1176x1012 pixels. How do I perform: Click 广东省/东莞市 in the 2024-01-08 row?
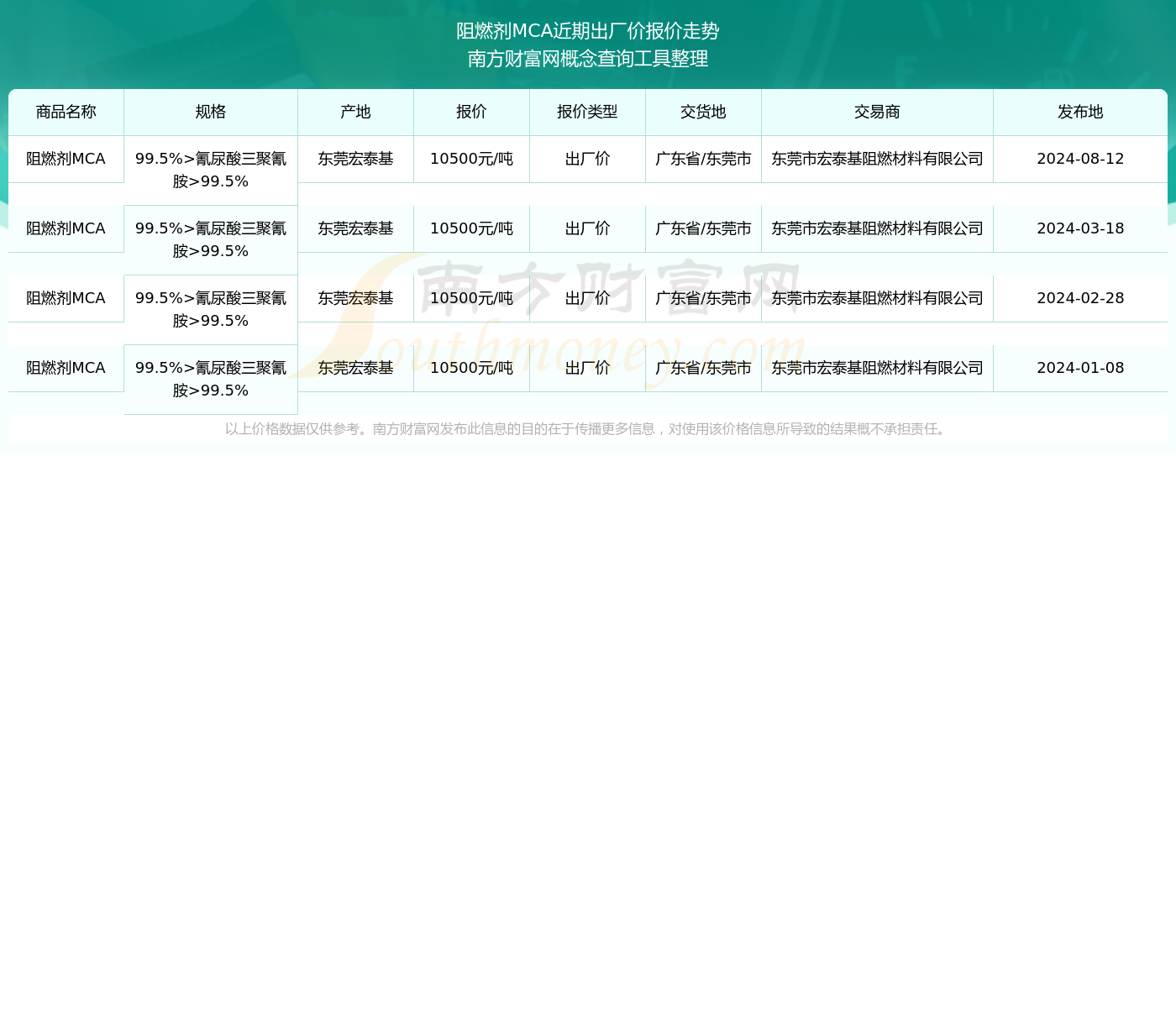click(x=703, y=368)
